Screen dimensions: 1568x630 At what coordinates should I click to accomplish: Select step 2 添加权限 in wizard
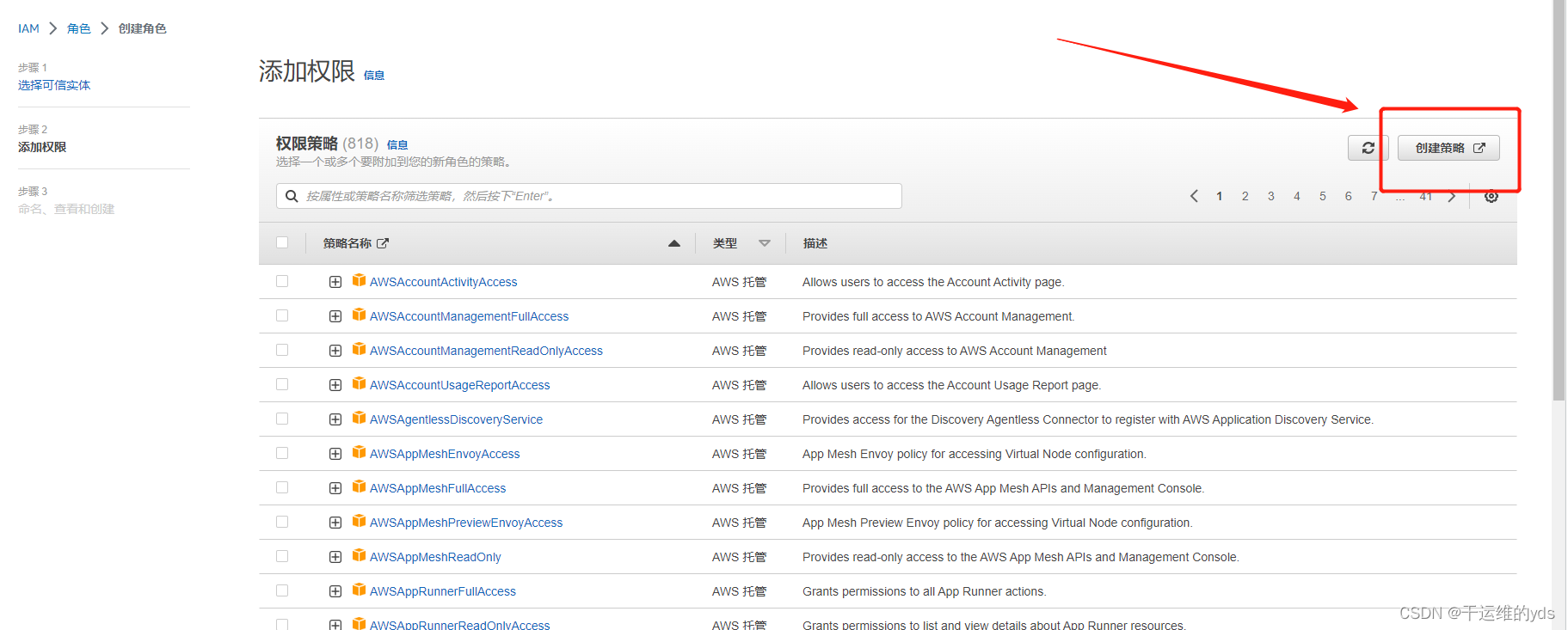pos(42,147)
